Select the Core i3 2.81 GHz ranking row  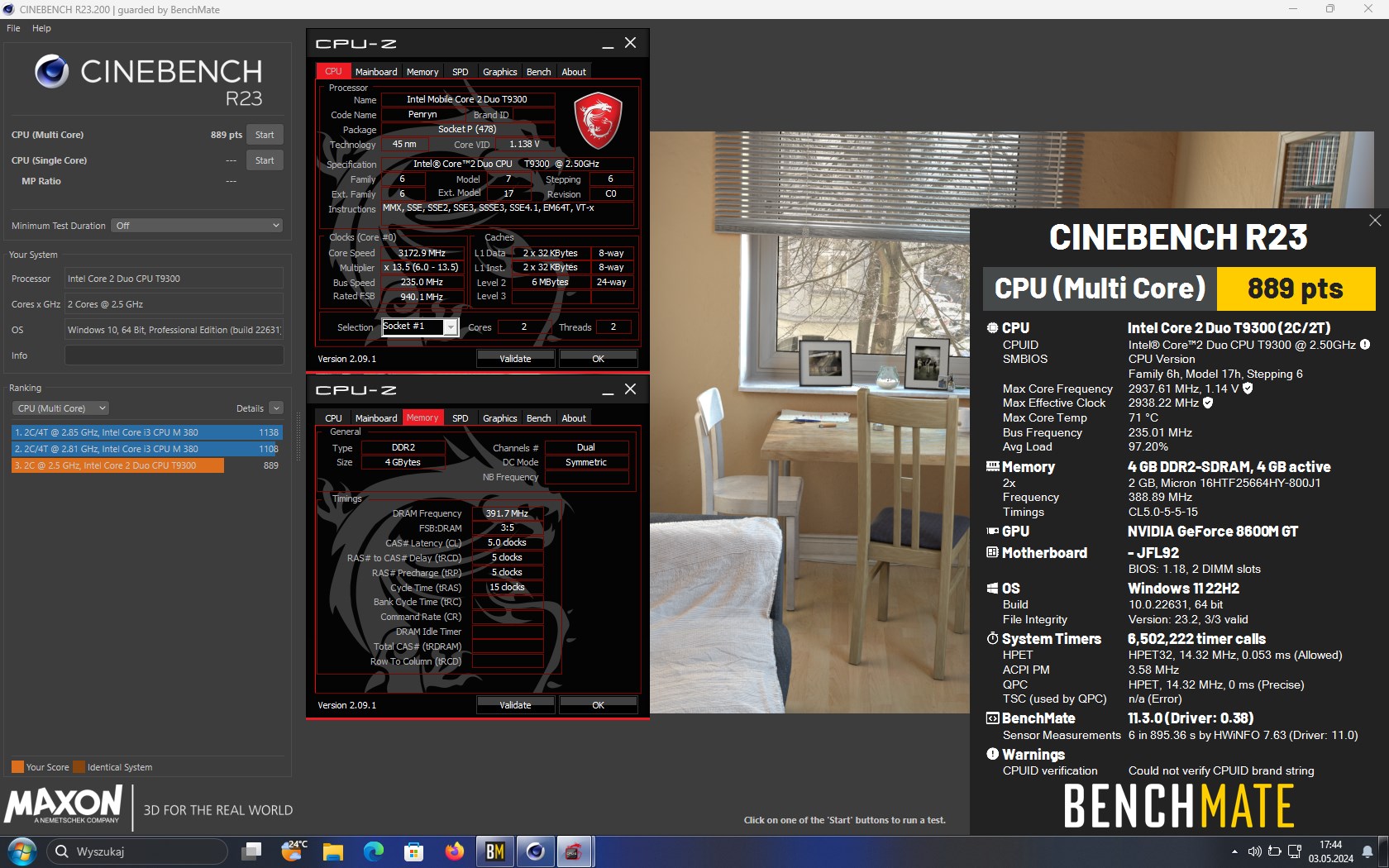[x=146, y=449]
